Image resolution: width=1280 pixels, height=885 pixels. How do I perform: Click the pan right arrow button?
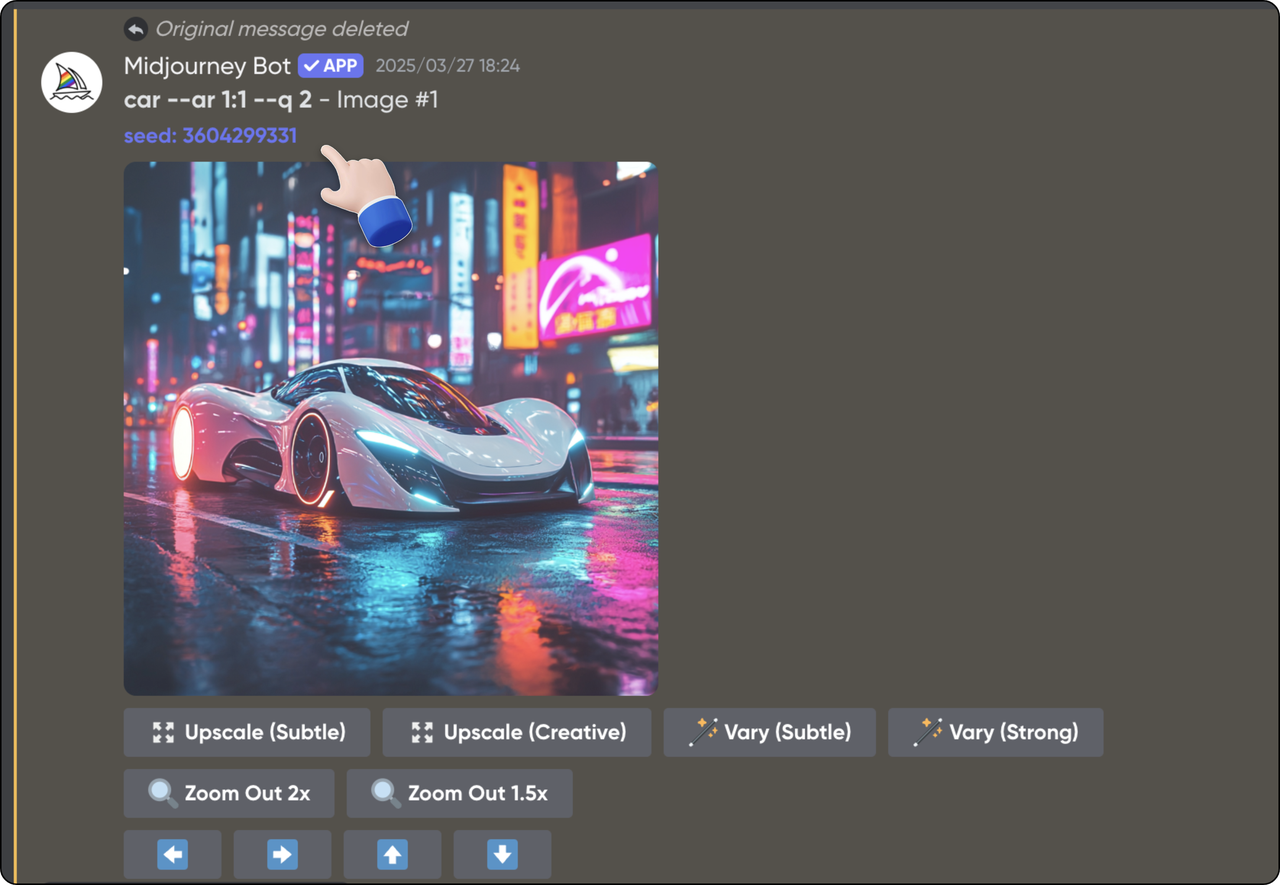(x=282, y=854)
